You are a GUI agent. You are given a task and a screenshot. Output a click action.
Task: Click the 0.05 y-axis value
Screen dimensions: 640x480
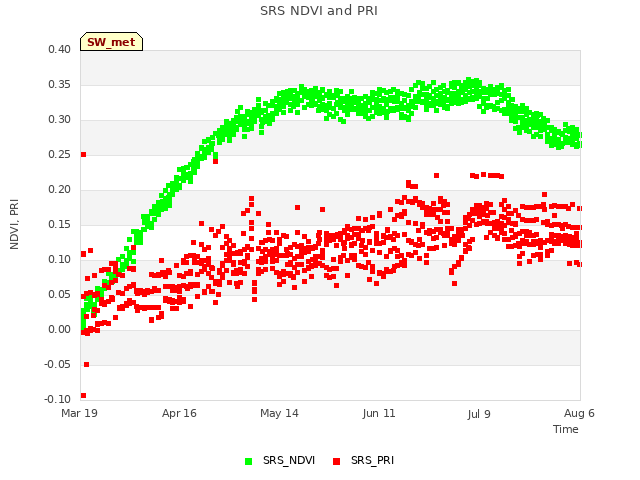click(60, 295)
